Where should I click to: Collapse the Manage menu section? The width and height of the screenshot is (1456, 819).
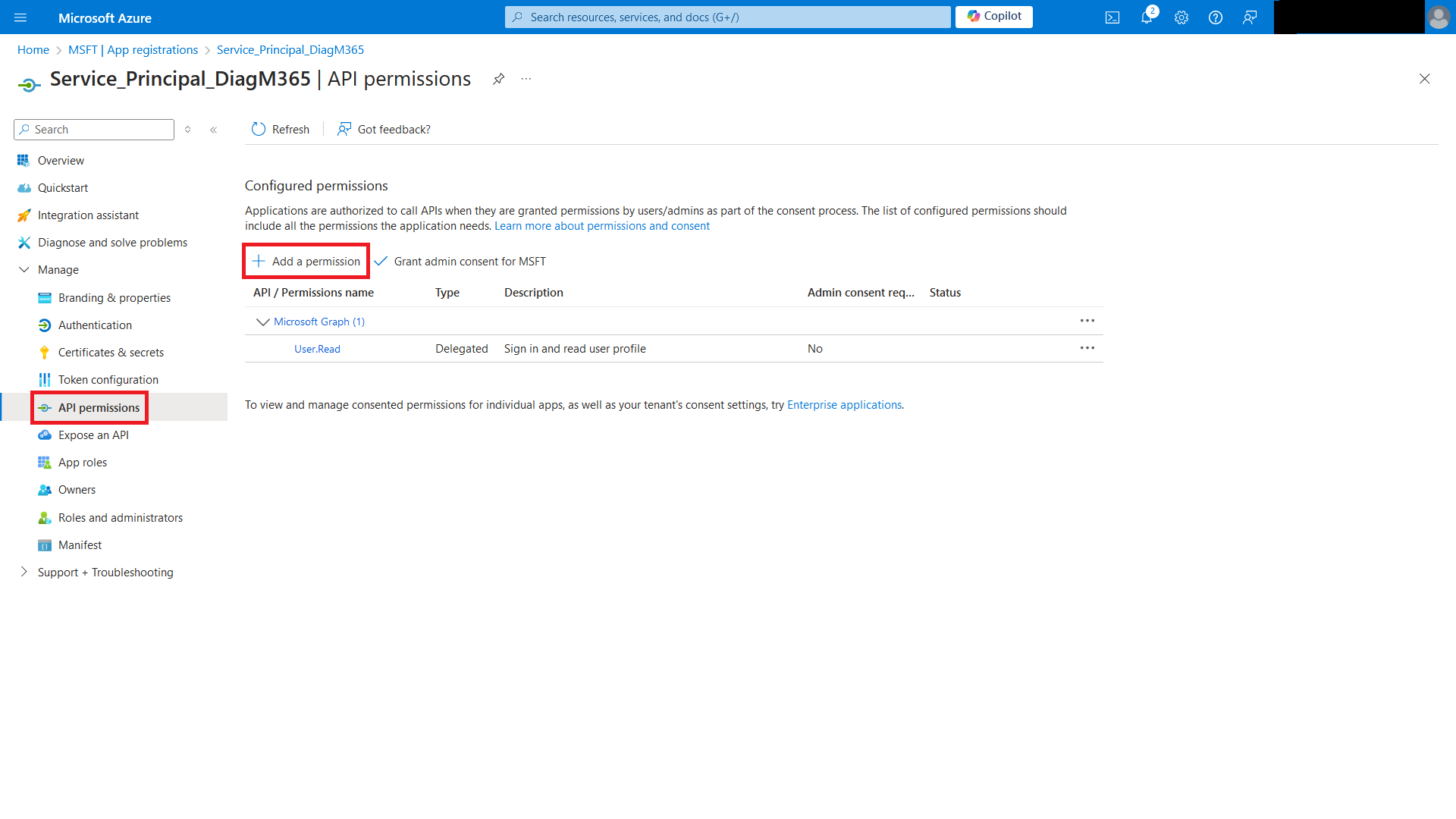coord(24,270)
